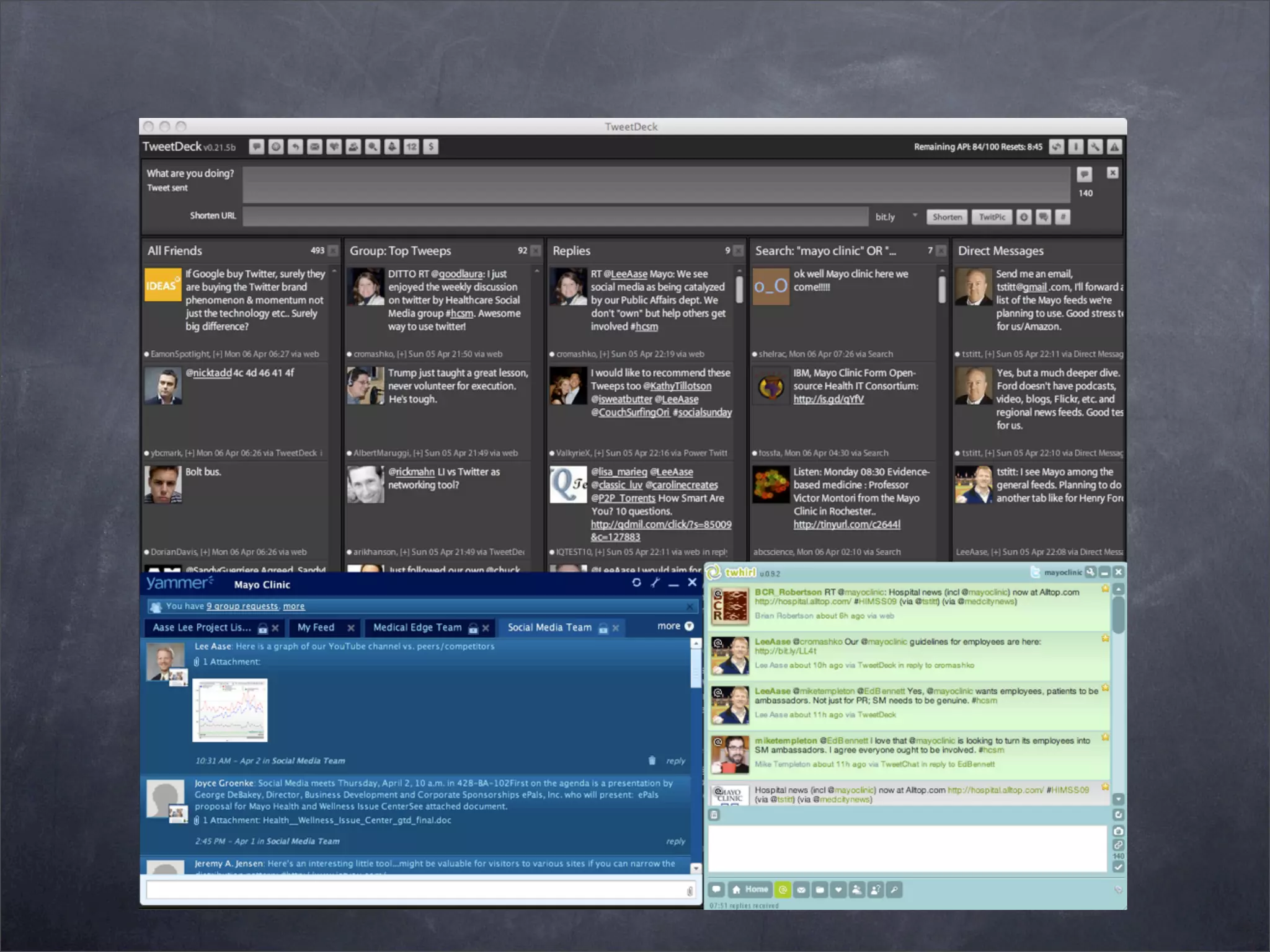Toggle lock icon on Social Media Team tab
The height and width of the screenshot is (952, 1270).
tap(603, 628)
